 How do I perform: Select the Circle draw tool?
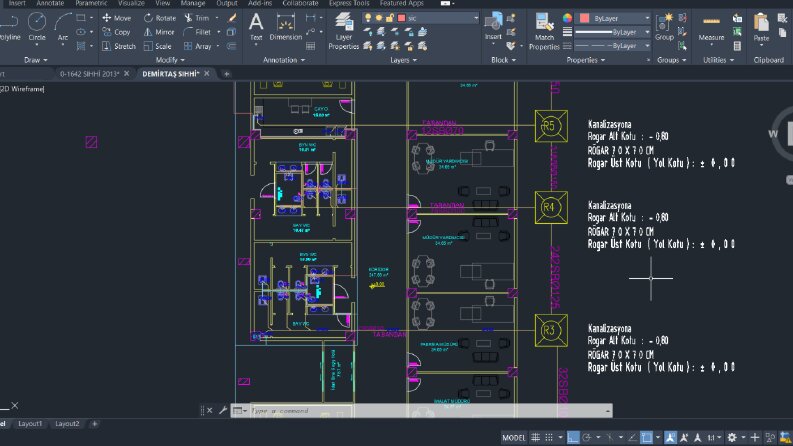coord(37,27)
